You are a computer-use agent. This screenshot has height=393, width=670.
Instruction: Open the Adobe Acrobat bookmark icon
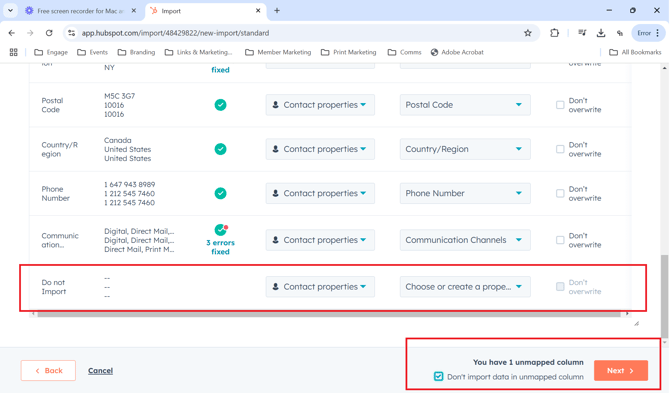[434, 52]
